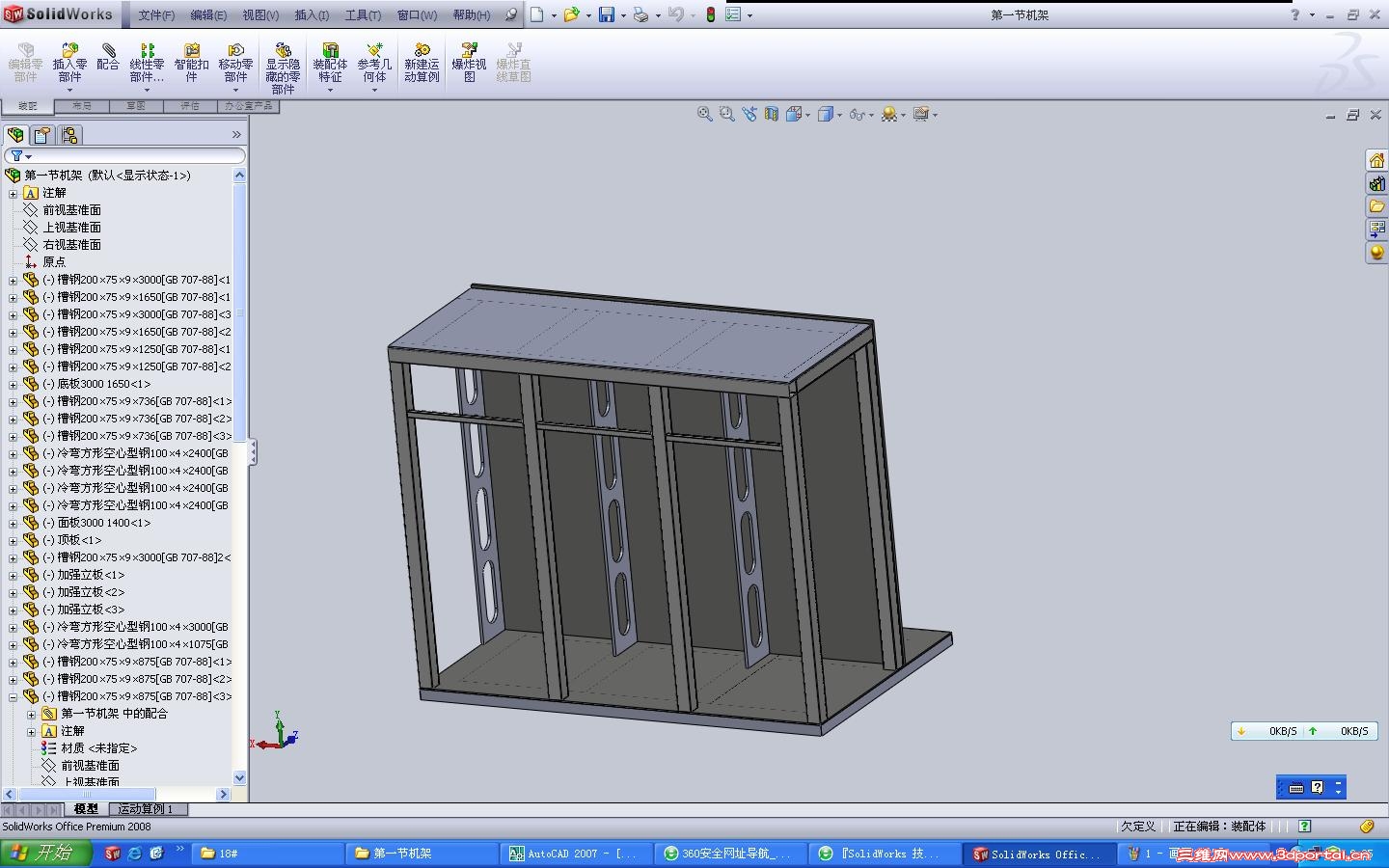Select the 配合 (Mate) tool
This screenshot has height=868, width=1389.
coord(108,58)
